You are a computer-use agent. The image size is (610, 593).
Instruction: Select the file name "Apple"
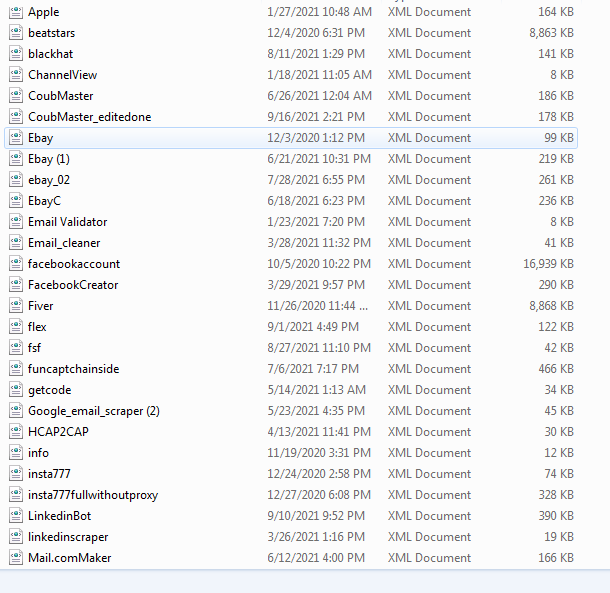coord(44,12)
